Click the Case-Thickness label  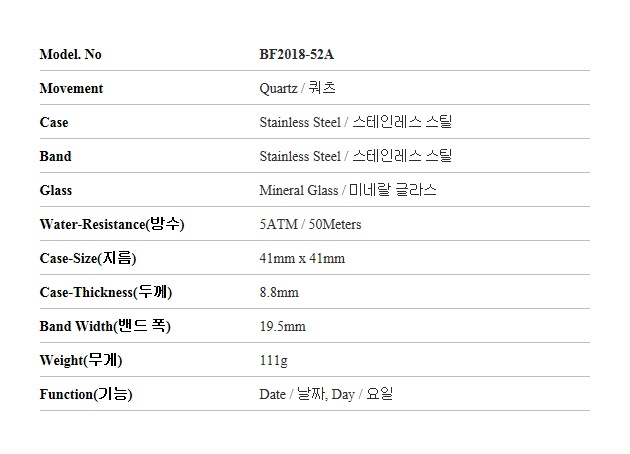pos(106,292)
